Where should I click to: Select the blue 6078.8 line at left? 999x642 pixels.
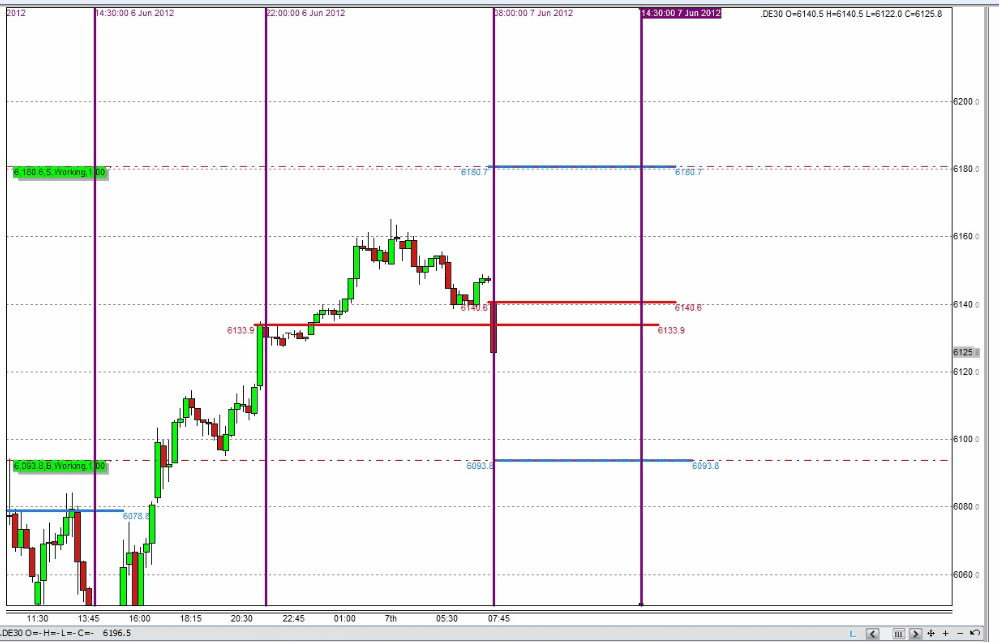click(65, 510)
